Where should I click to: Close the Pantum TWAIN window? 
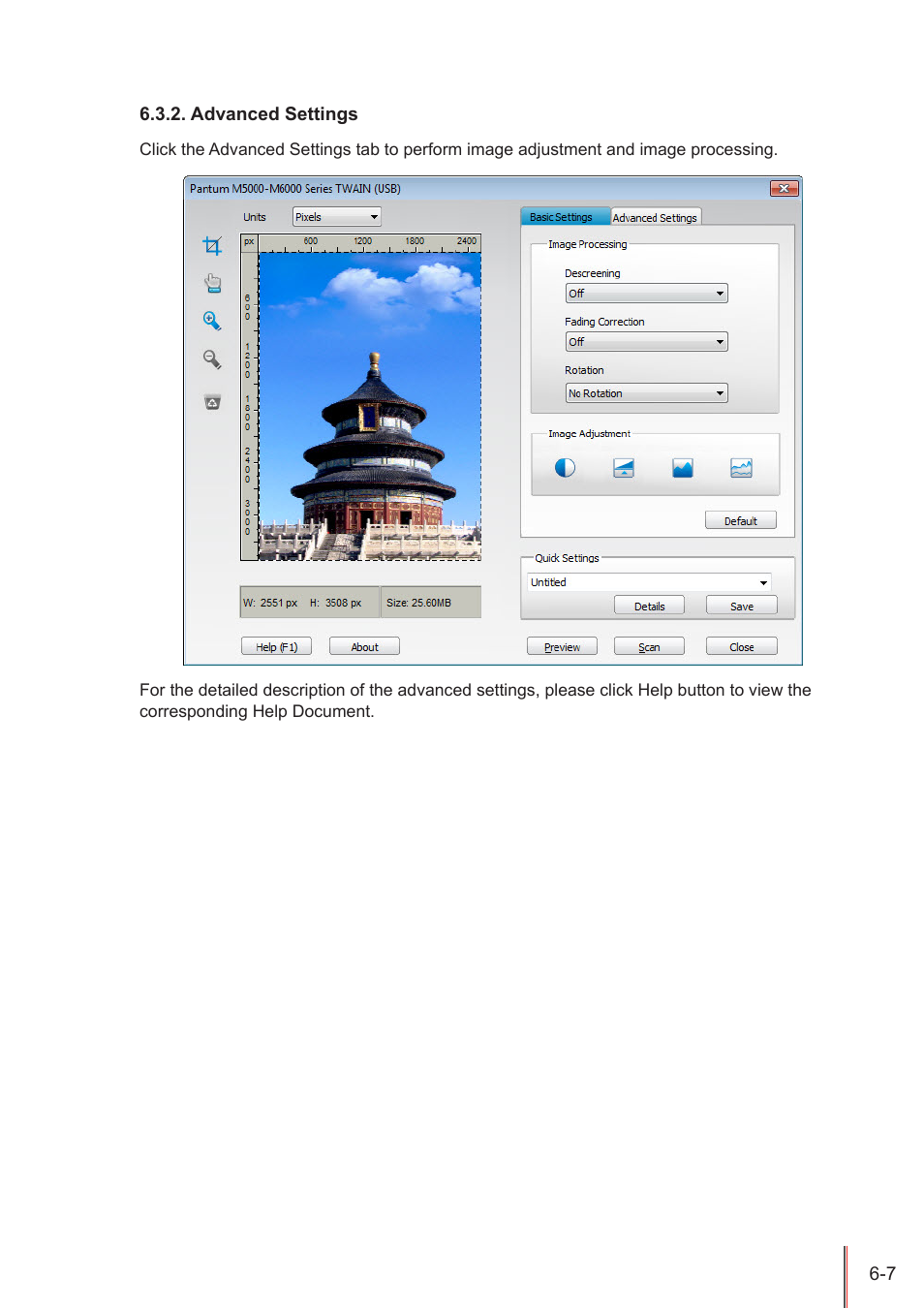tap(784, 188)
